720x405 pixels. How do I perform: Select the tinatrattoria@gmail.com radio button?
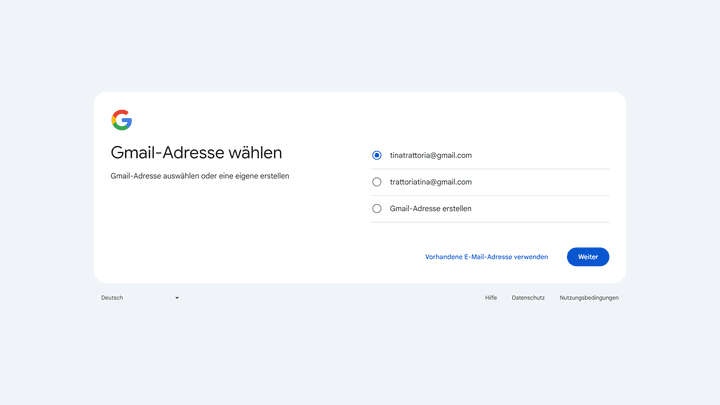point(377,155)
